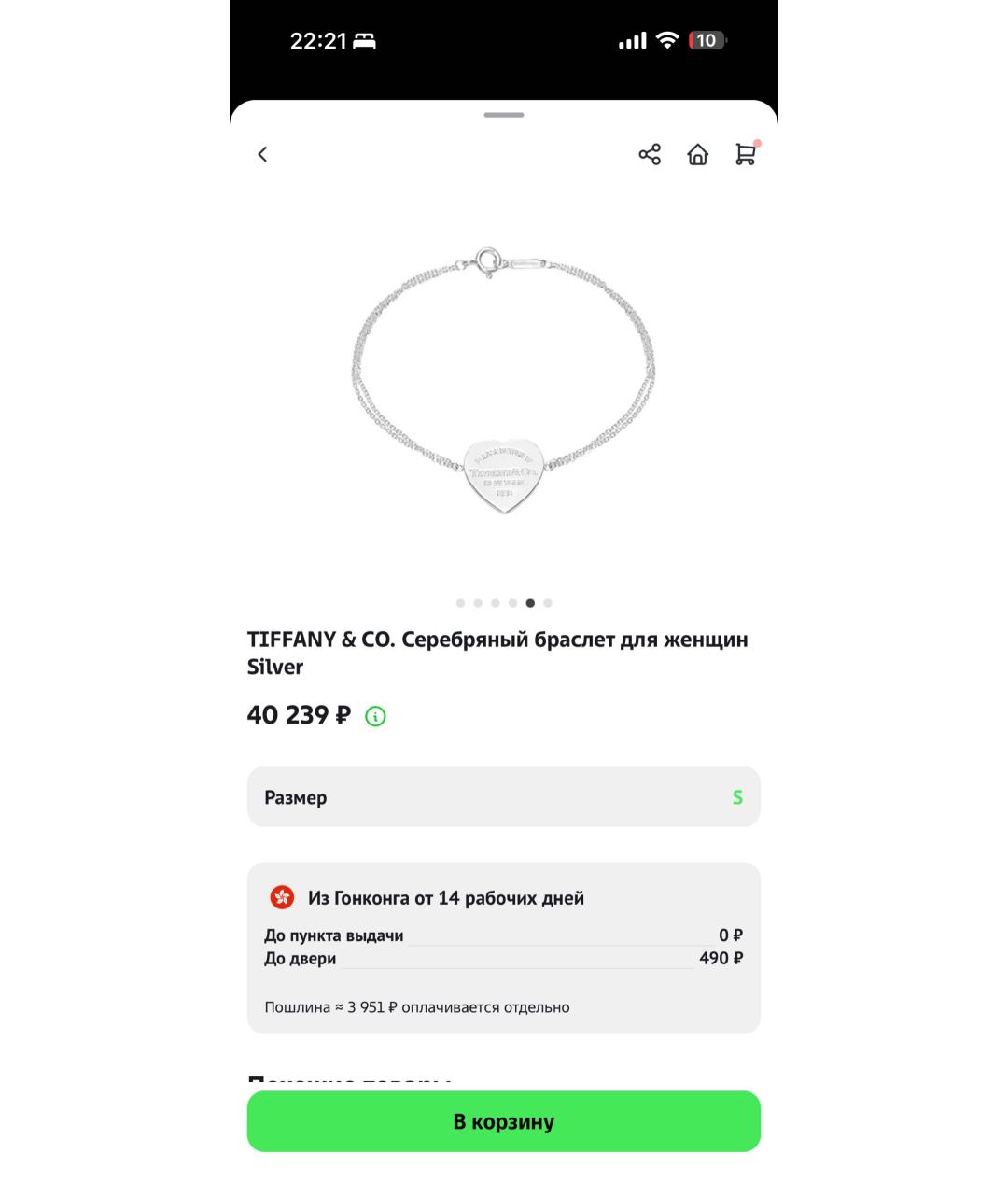Image resolution: width=1008 pixels, height=1195 pixels.
Task: Expand the Hong Kong delivery info block
Action: [504, 948]
